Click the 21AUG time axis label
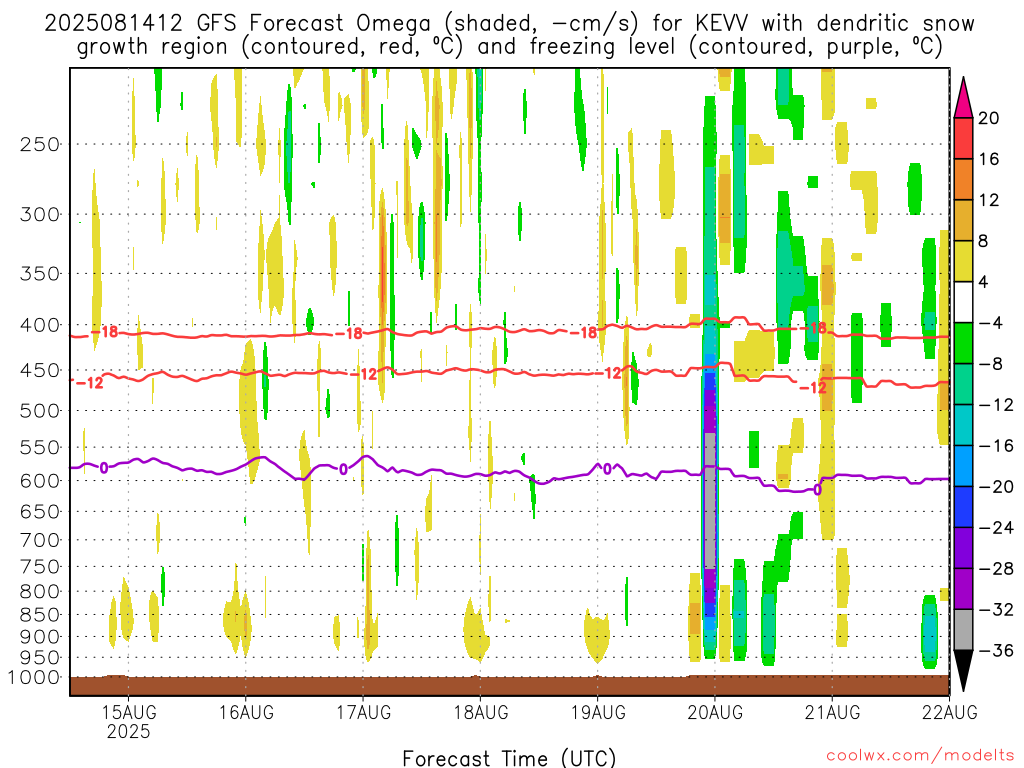1024x768 pixels. (x=832, y=712)
